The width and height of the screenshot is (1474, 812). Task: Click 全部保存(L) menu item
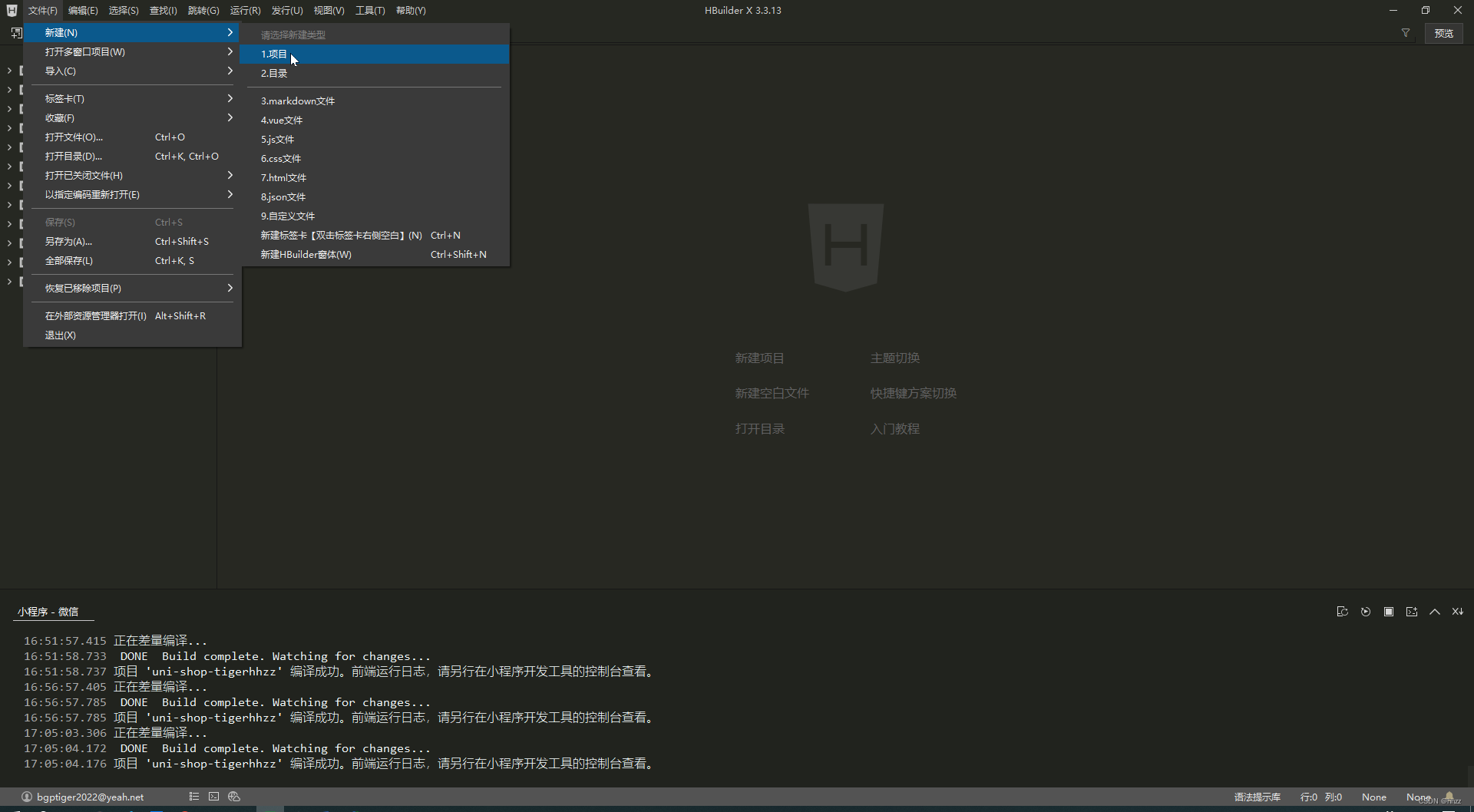[x=132, y=260]
